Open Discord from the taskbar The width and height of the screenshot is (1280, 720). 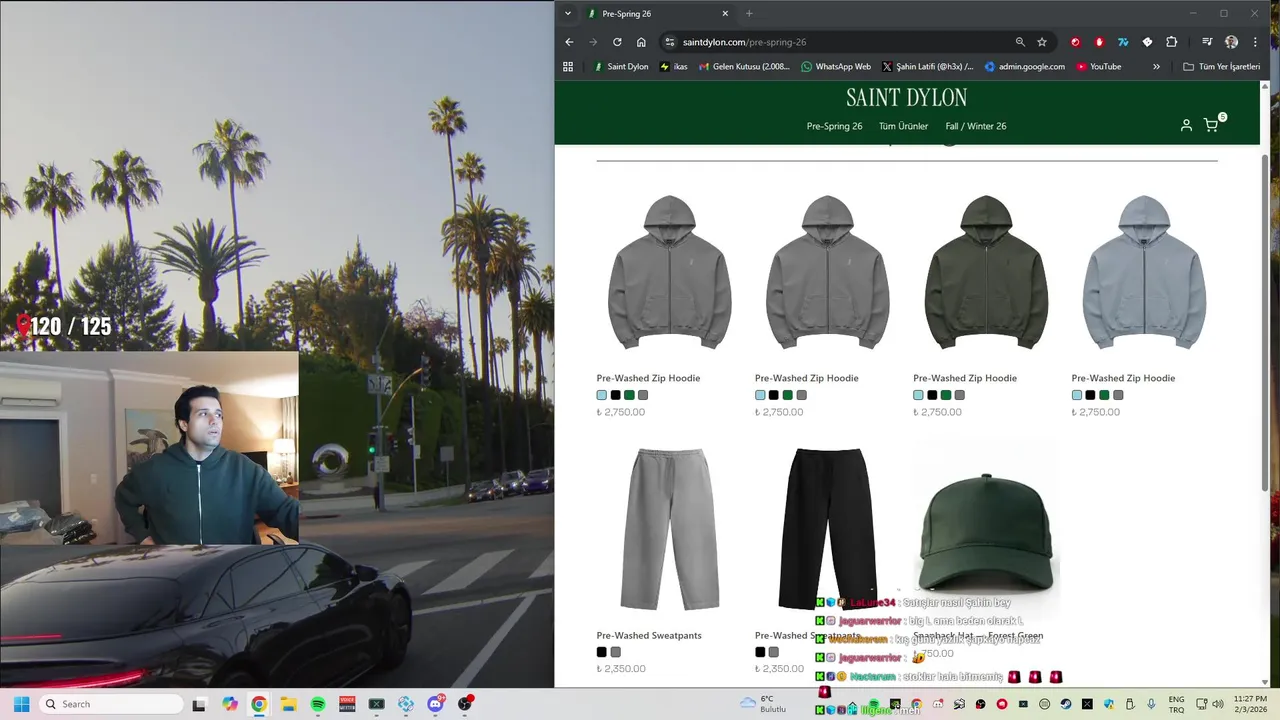[435, 704]
